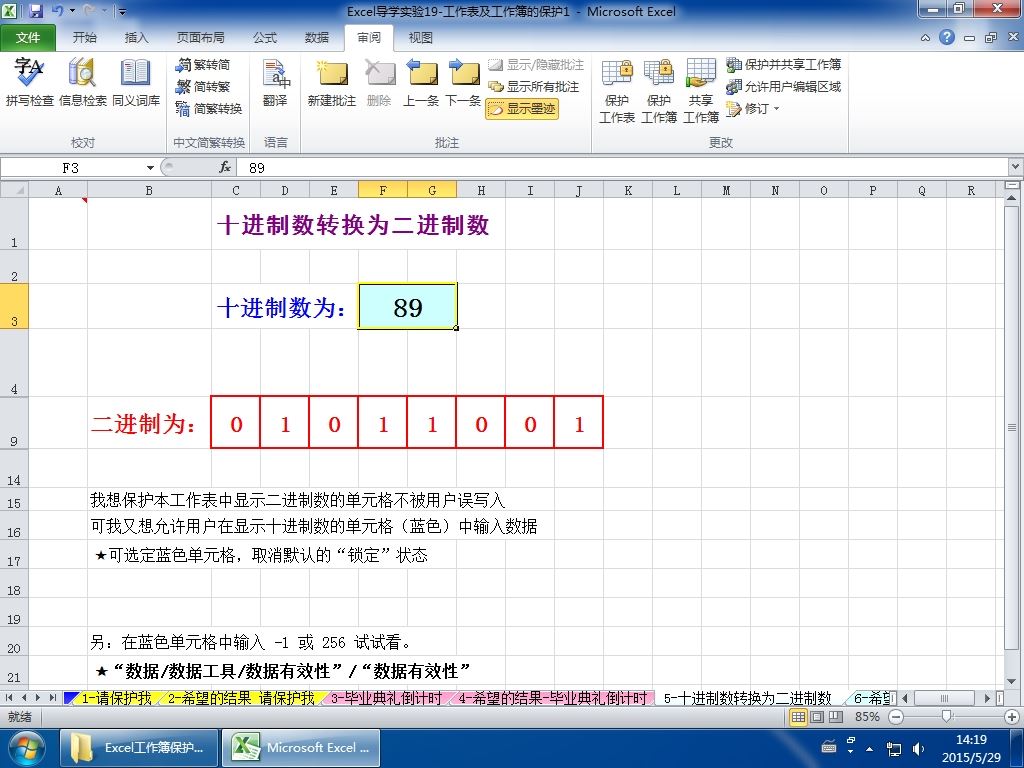Click 保护工作表 protect sheet
1024x768 pixels.
click(x=616, y=90)
